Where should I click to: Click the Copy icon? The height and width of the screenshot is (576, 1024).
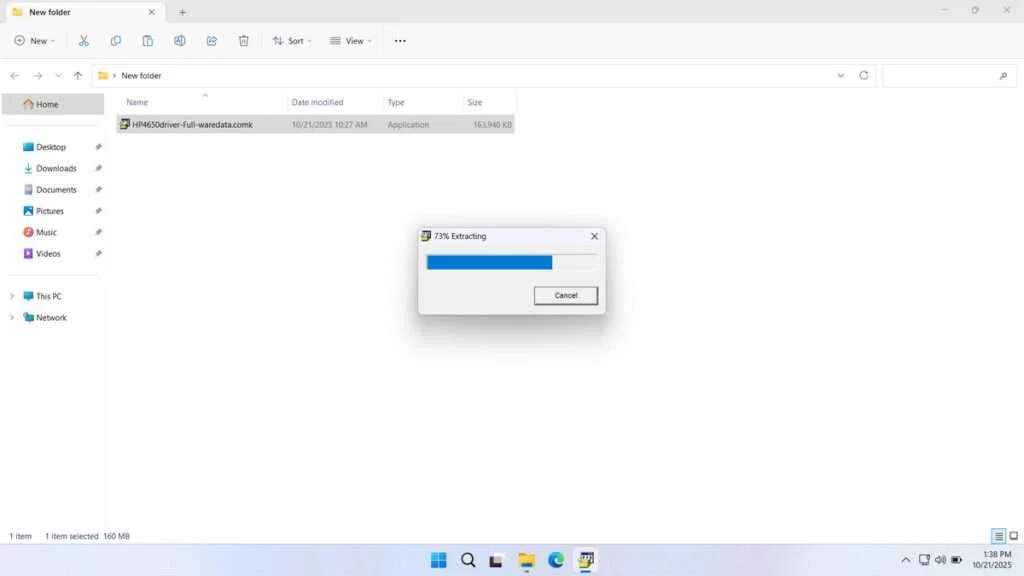(x=116, y=40)
